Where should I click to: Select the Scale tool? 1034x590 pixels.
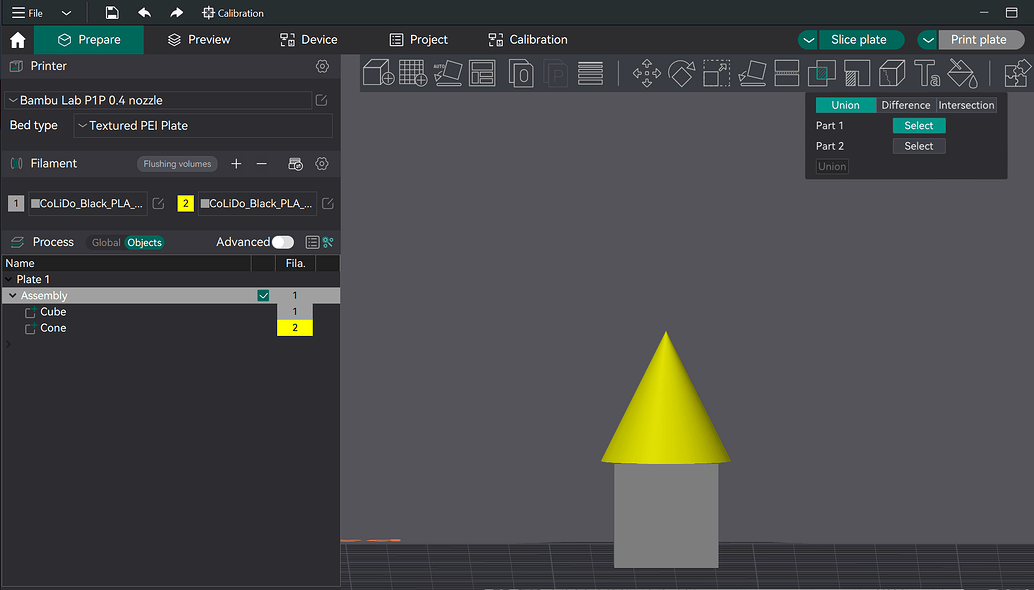click(716, 73)
